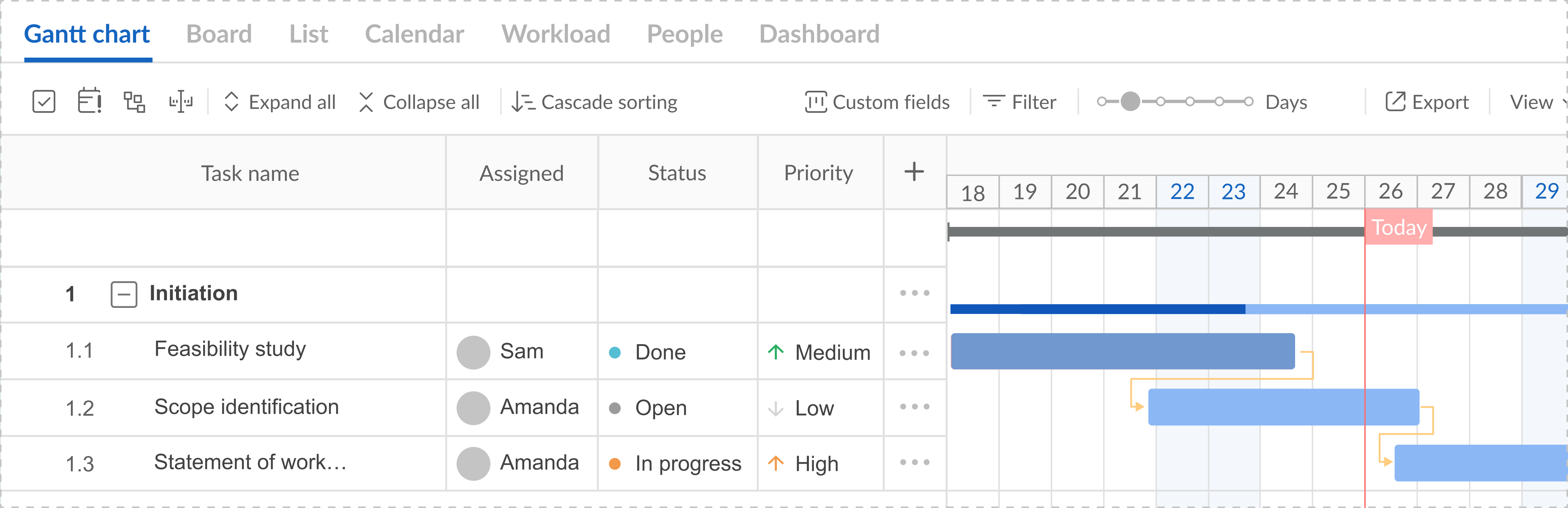This screenshot has height=508, width=1568.
Task: Enable Cascade sorting
Action: click(x=594, y=102)
